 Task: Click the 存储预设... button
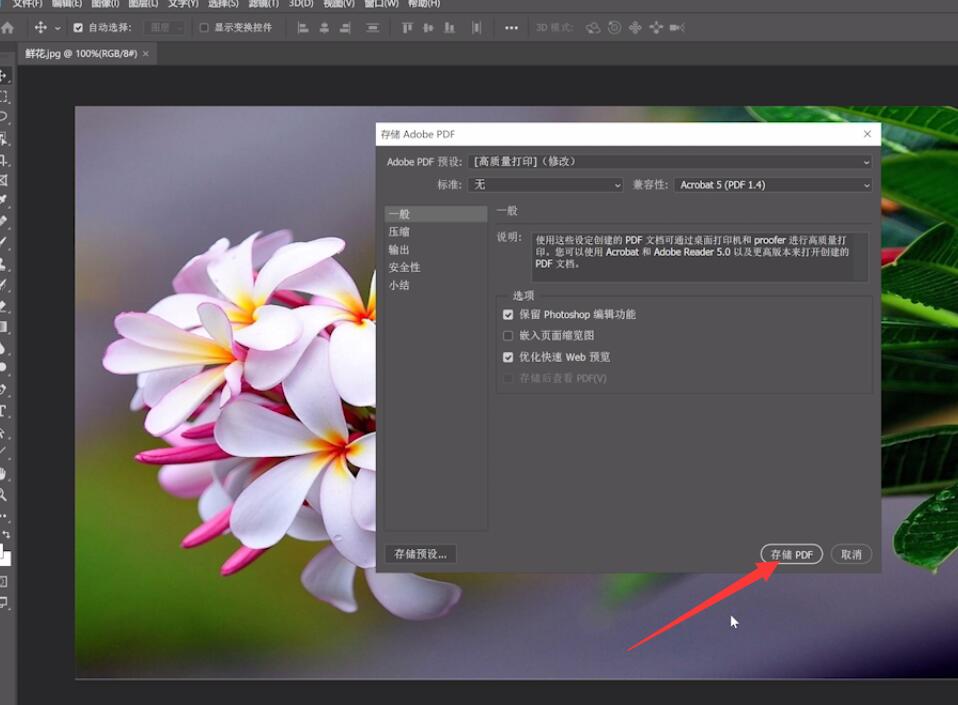pyautogui.click(x=420, y=554)
